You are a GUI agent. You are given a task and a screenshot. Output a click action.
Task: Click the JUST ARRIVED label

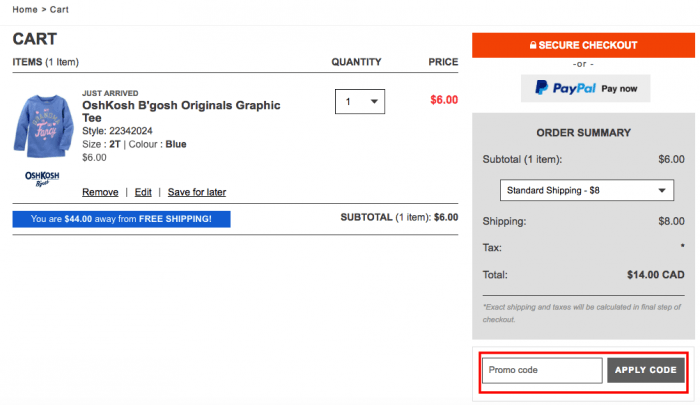pos(110,93)
